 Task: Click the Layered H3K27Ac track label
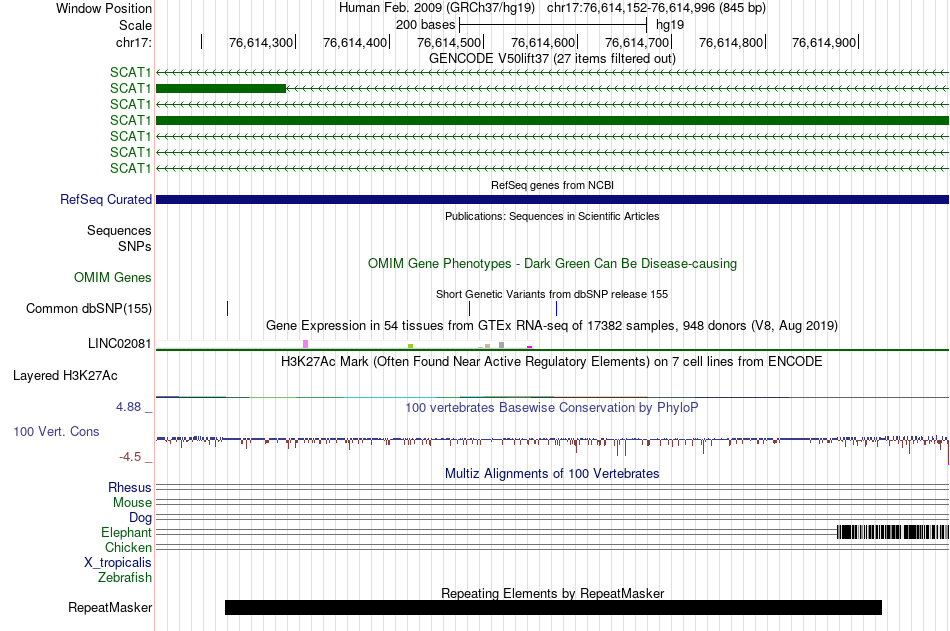[x=65, y=376]
